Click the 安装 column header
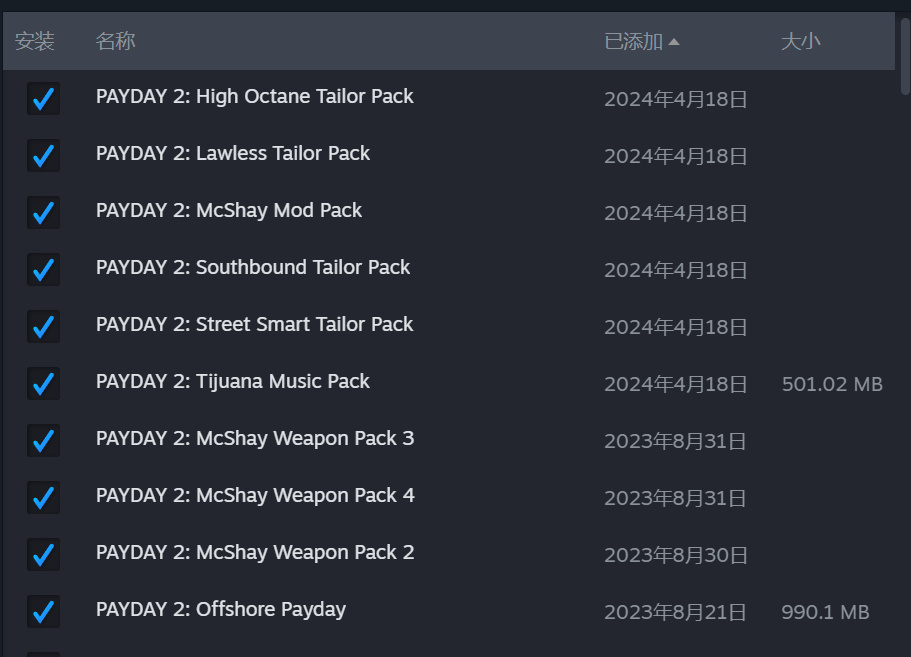Image resolution: width=911 pixels, height=657 pixels. [x=35, y=42]
